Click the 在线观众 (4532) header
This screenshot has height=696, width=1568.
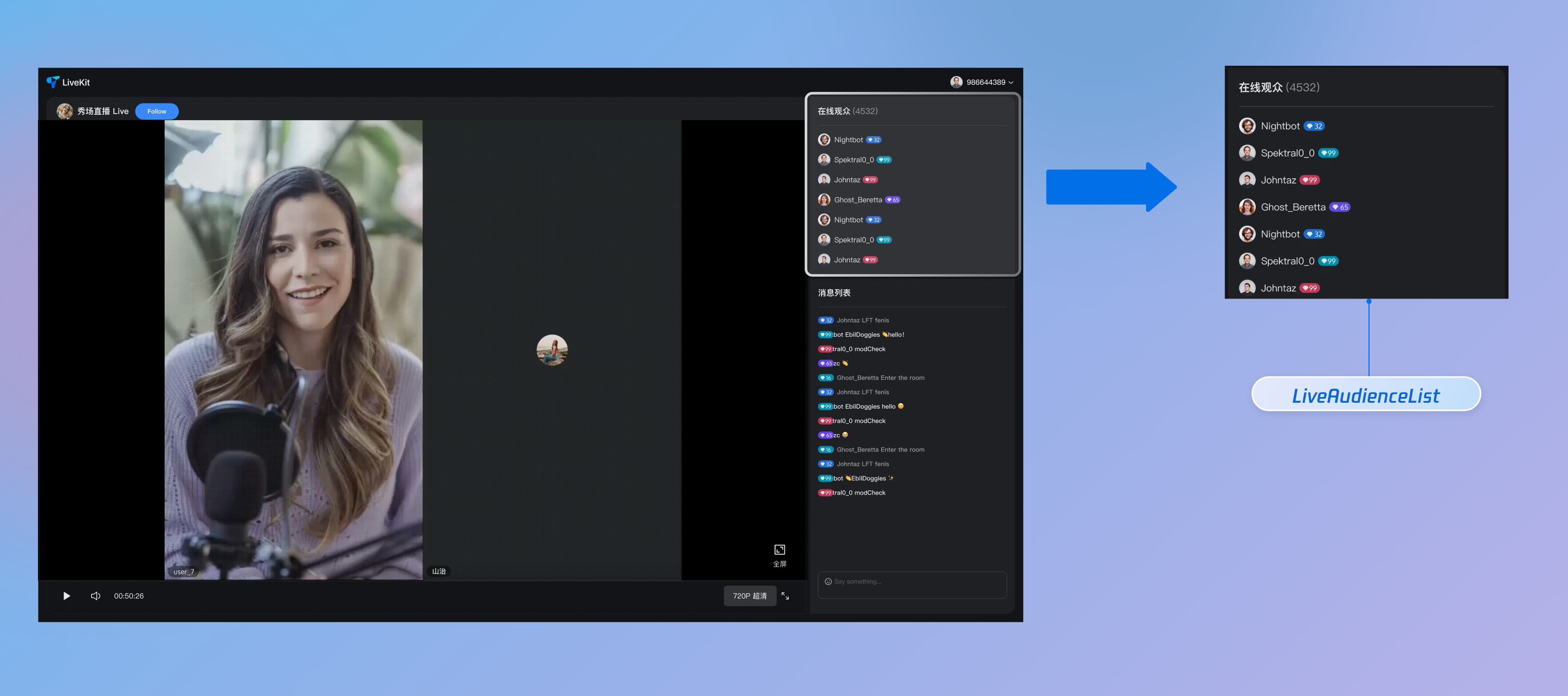(847, 111)
